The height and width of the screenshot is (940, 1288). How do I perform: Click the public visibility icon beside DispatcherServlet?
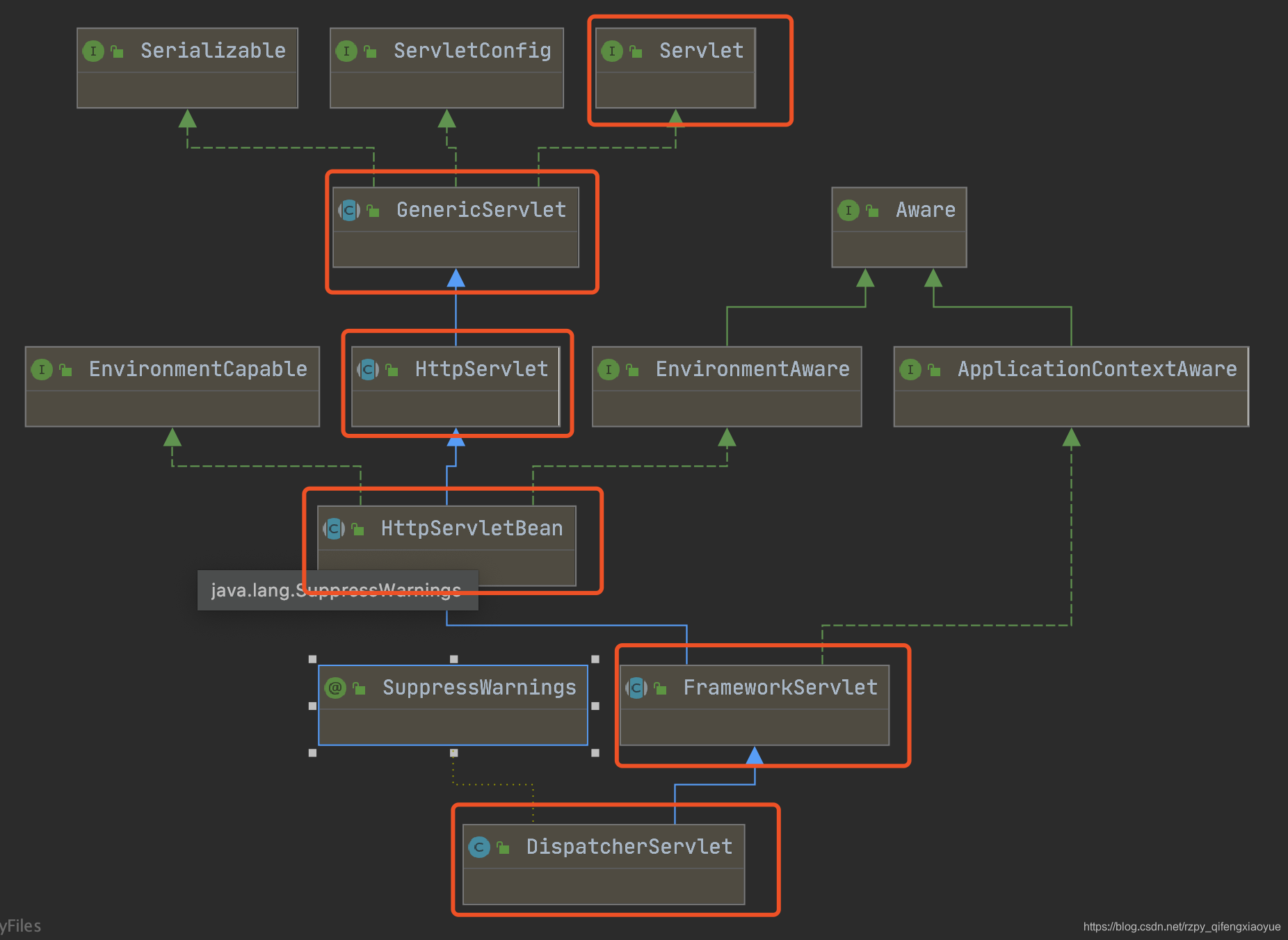click(504, 848)
